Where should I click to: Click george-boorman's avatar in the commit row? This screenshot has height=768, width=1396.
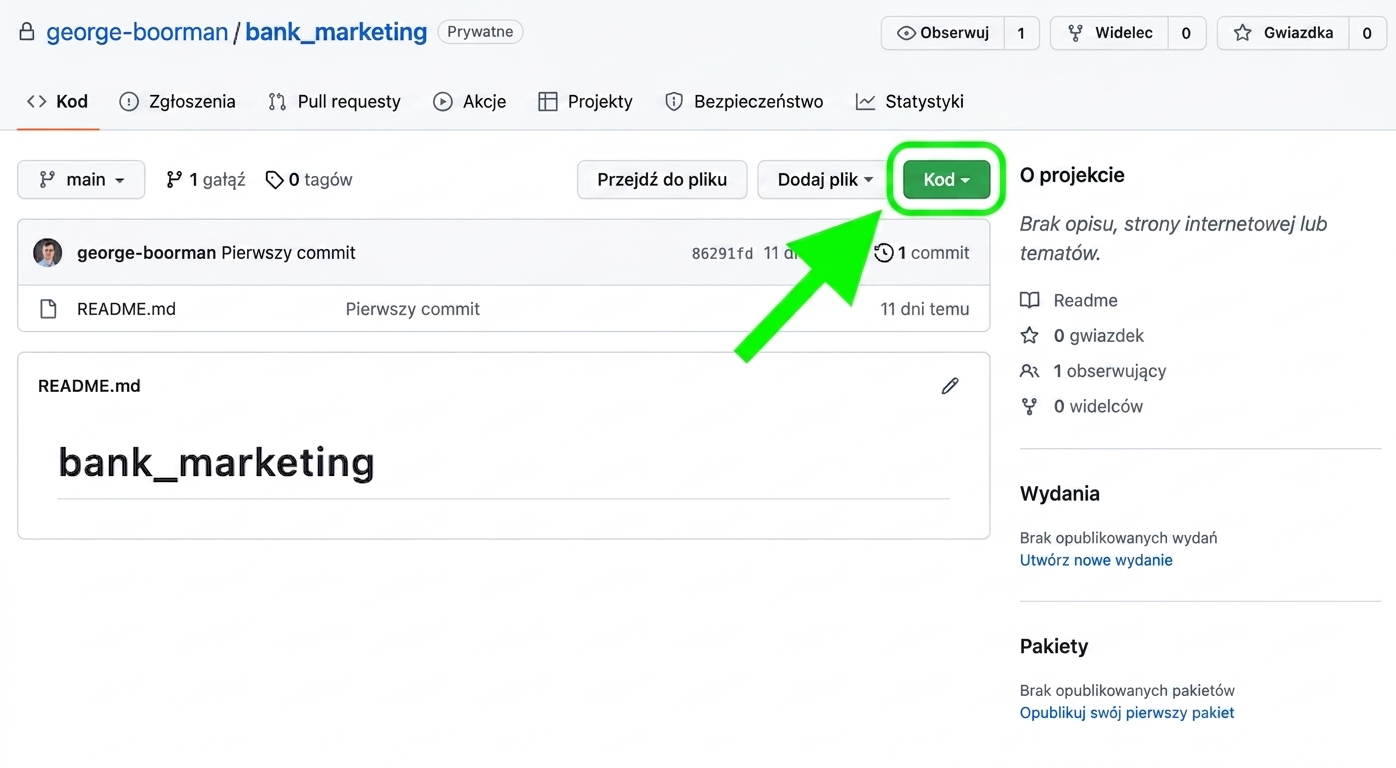[x=48, y=253]
